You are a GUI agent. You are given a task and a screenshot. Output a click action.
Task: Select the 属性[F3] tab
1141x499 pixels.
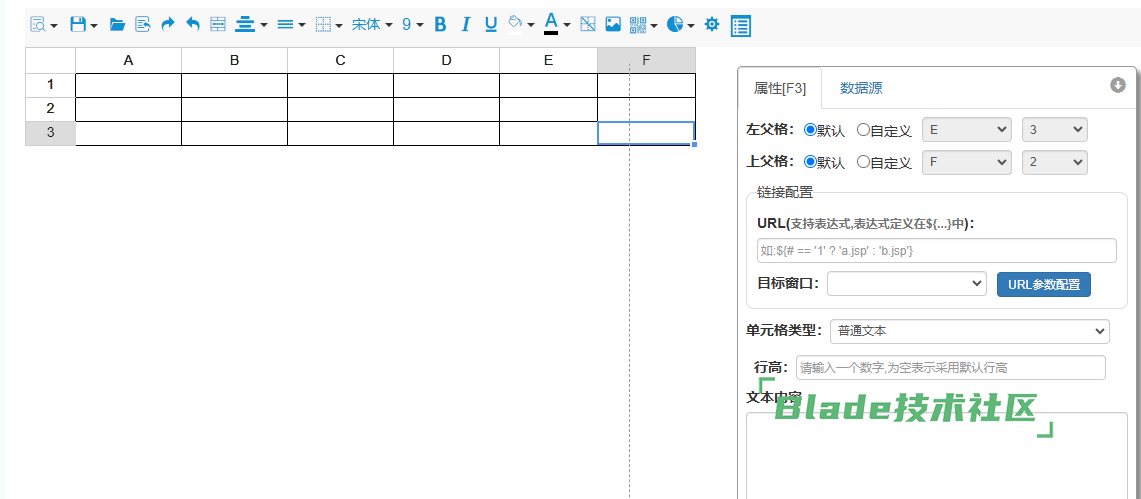(x=780, y=88)
